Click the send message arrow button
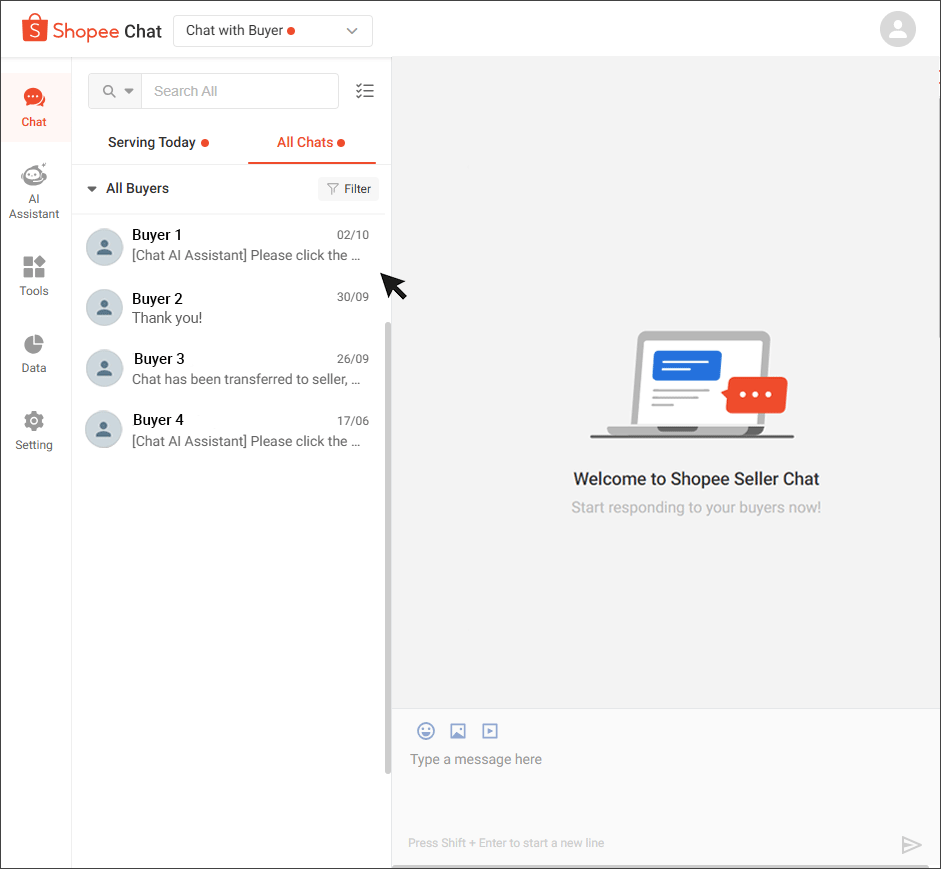 pyautogui.click(x=911, y=843)
